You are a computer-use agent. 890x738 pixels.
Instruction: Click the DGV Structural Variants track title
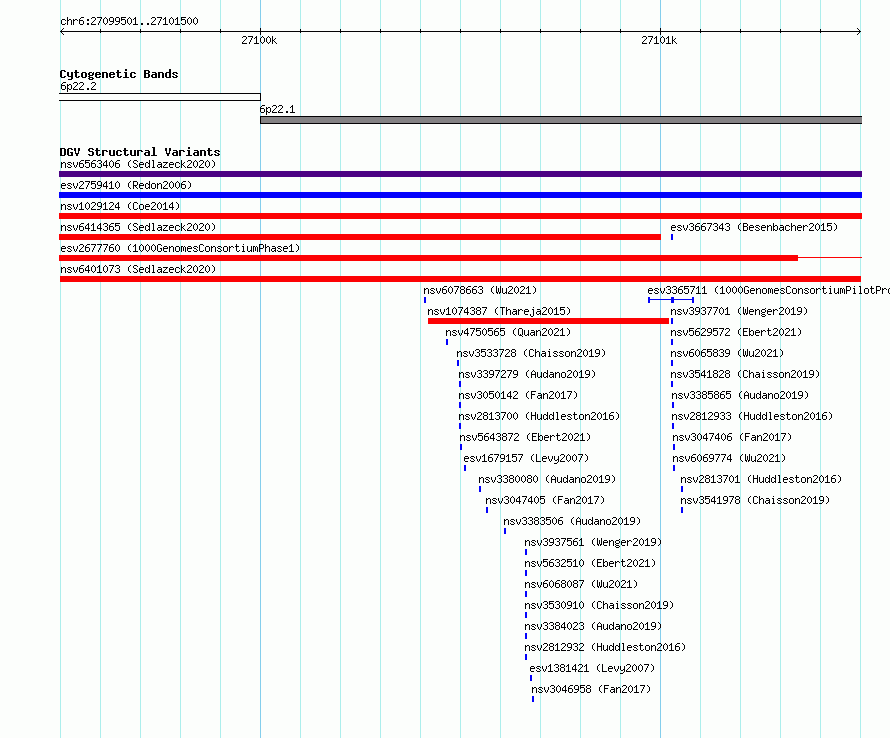140,152
